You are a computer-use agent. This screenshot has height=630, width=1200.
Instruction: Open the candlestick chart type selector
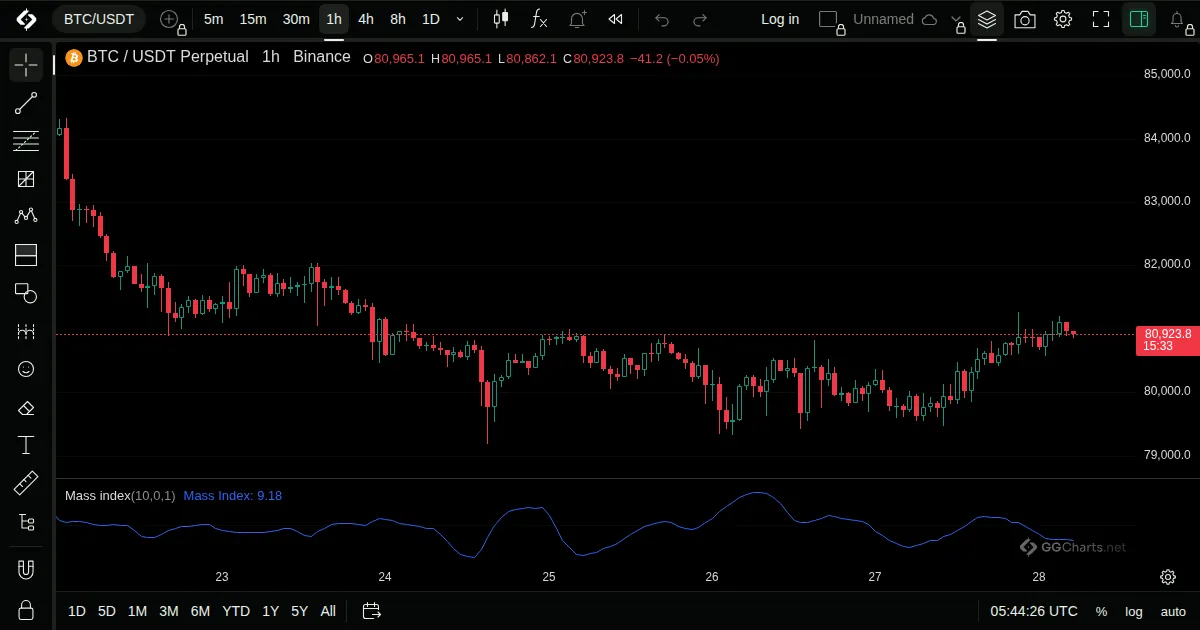tap(501, 19)
